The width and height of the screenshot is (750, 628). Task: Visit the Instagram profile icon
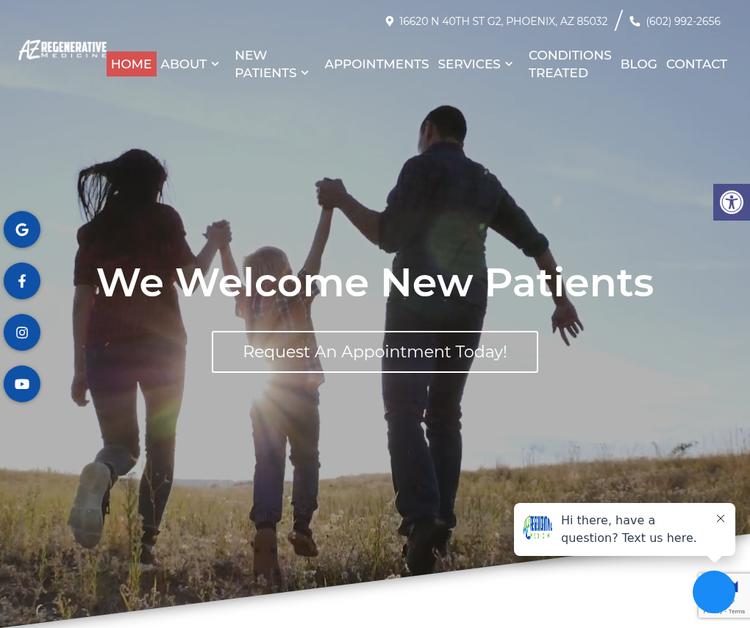point(22,332)
